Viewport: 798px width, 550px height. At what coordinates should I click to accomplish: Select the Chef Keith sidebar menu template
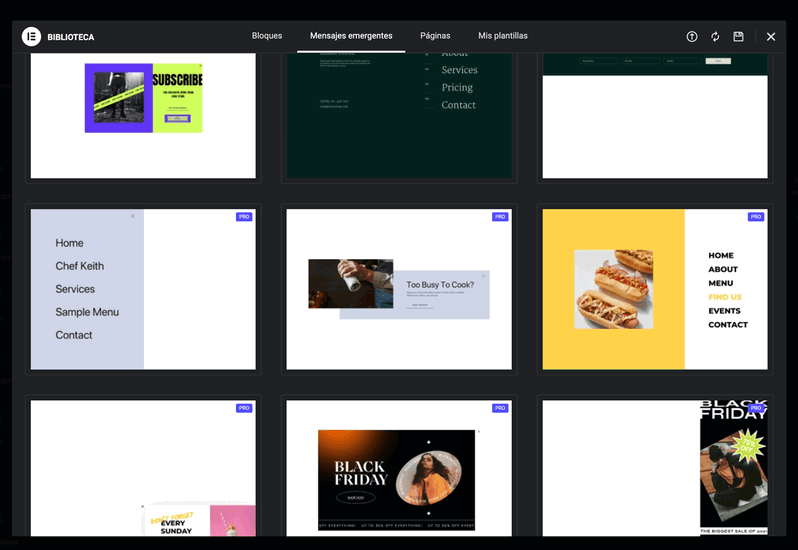(144, 289)
